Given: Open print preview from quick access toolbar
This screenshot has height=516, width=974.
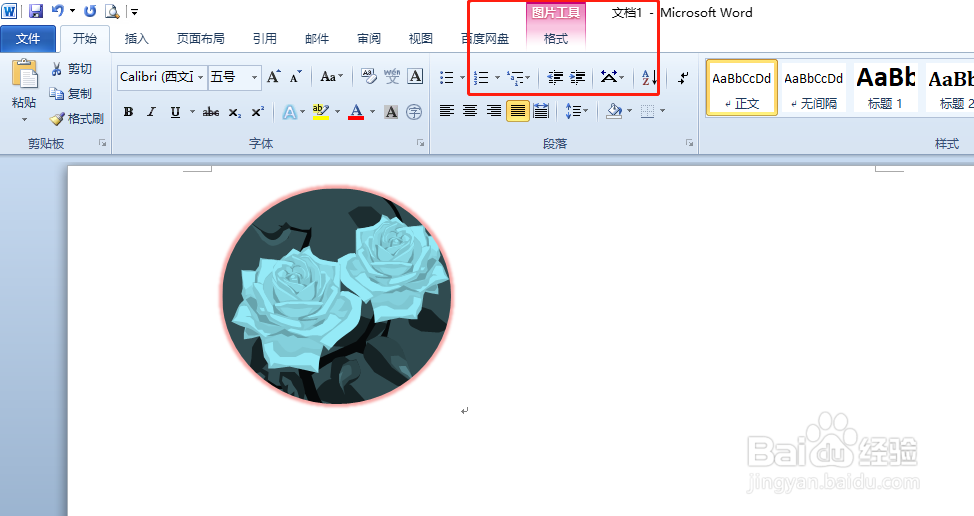Looking at the screenshot, I should [112, 11].
